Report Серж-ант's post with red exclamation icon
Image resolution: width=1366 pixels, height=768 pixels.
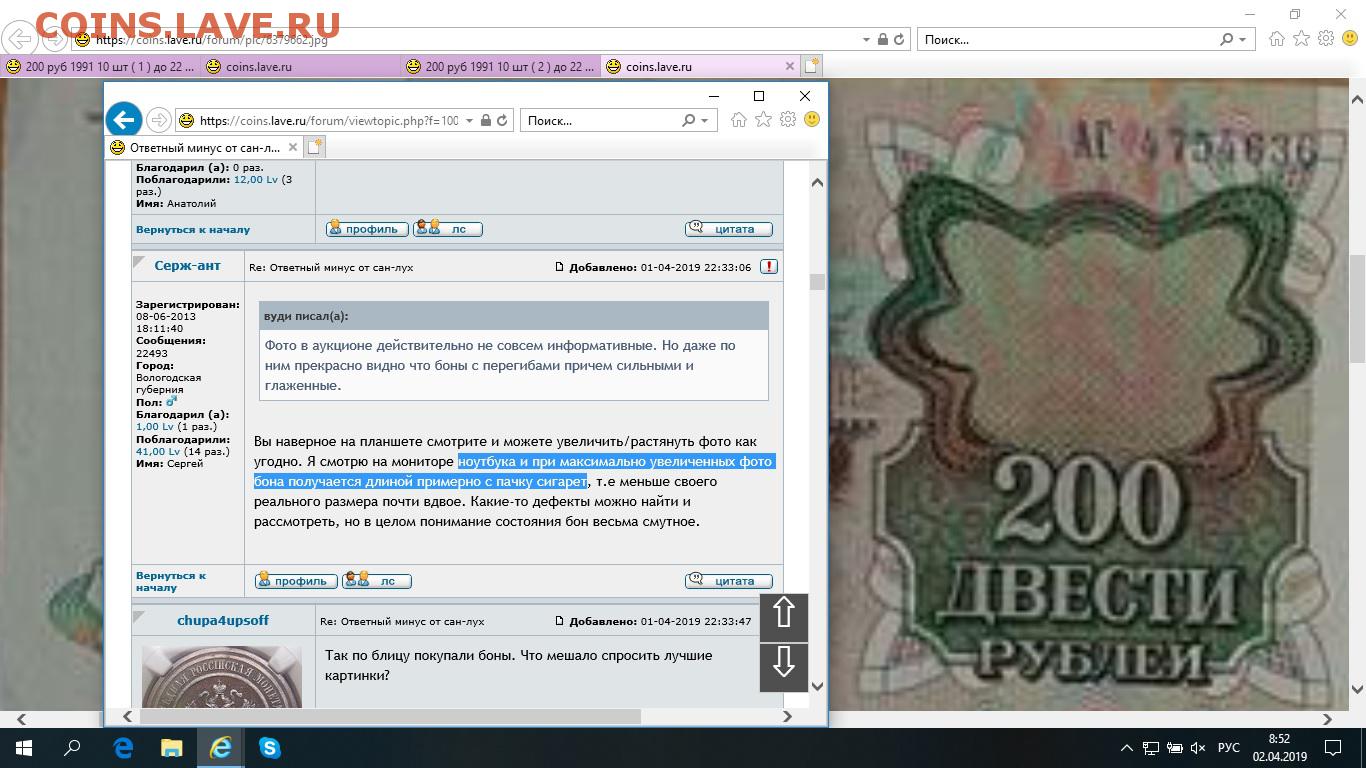pyautogui.click(x=768, y=267)
